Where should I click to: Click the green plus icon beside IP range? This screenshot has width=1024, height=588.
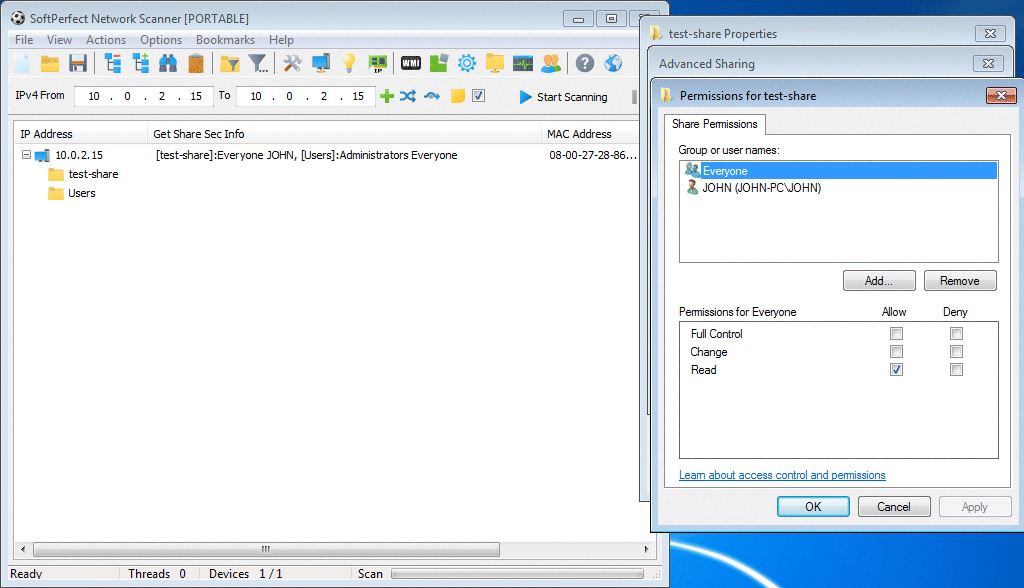387,97
